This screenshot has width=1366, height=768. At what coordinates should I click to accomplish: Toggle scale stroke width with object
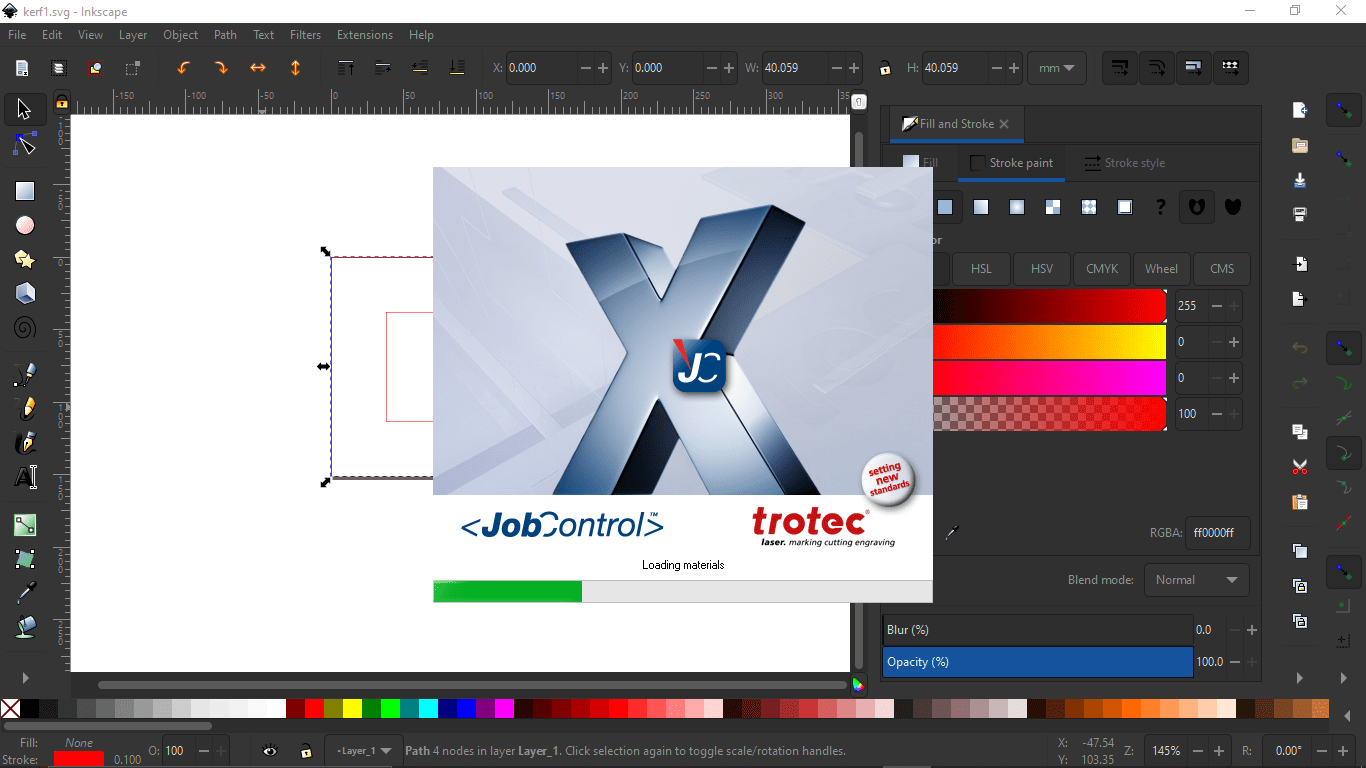pos(1120,68)
